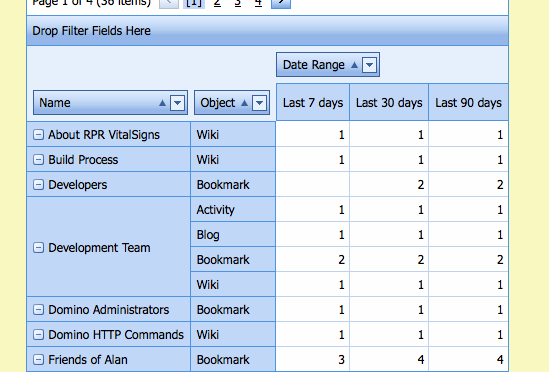Collapse the Friends of Alan row
The height and width of the screenshot is (372, 549).
(x=38, y=360)
